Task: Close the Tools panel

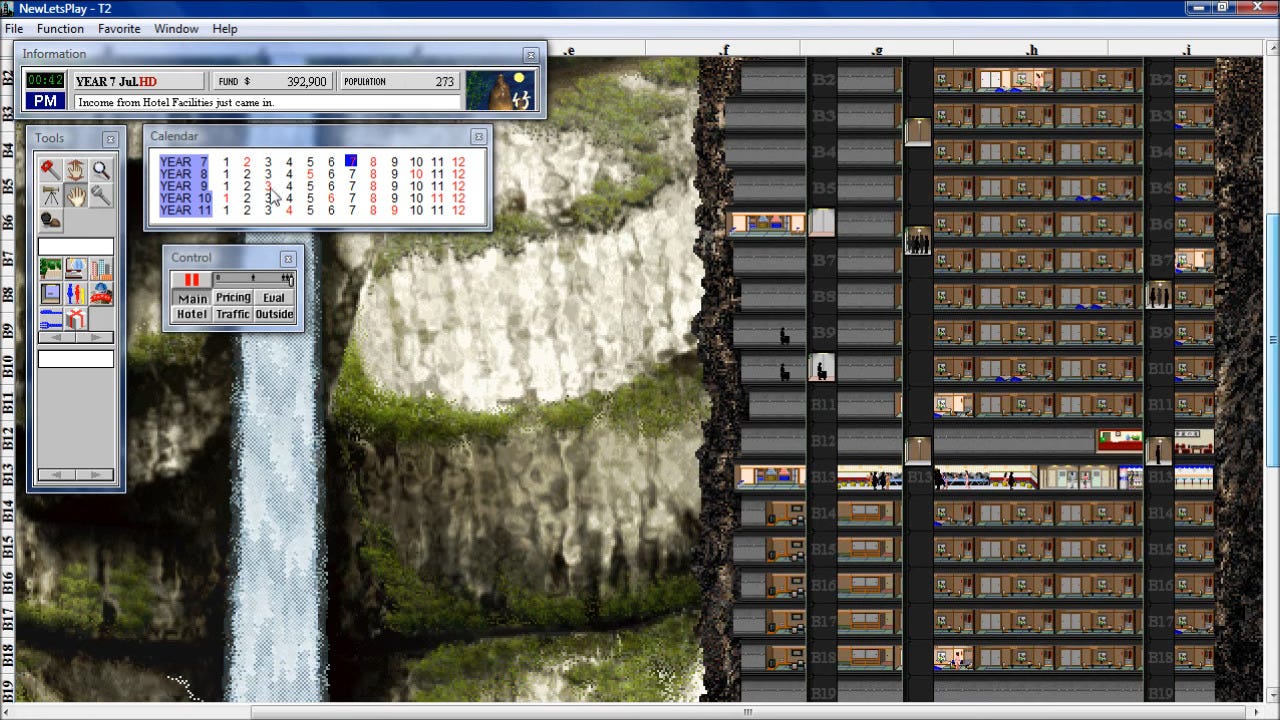Action: pos(110,139)
